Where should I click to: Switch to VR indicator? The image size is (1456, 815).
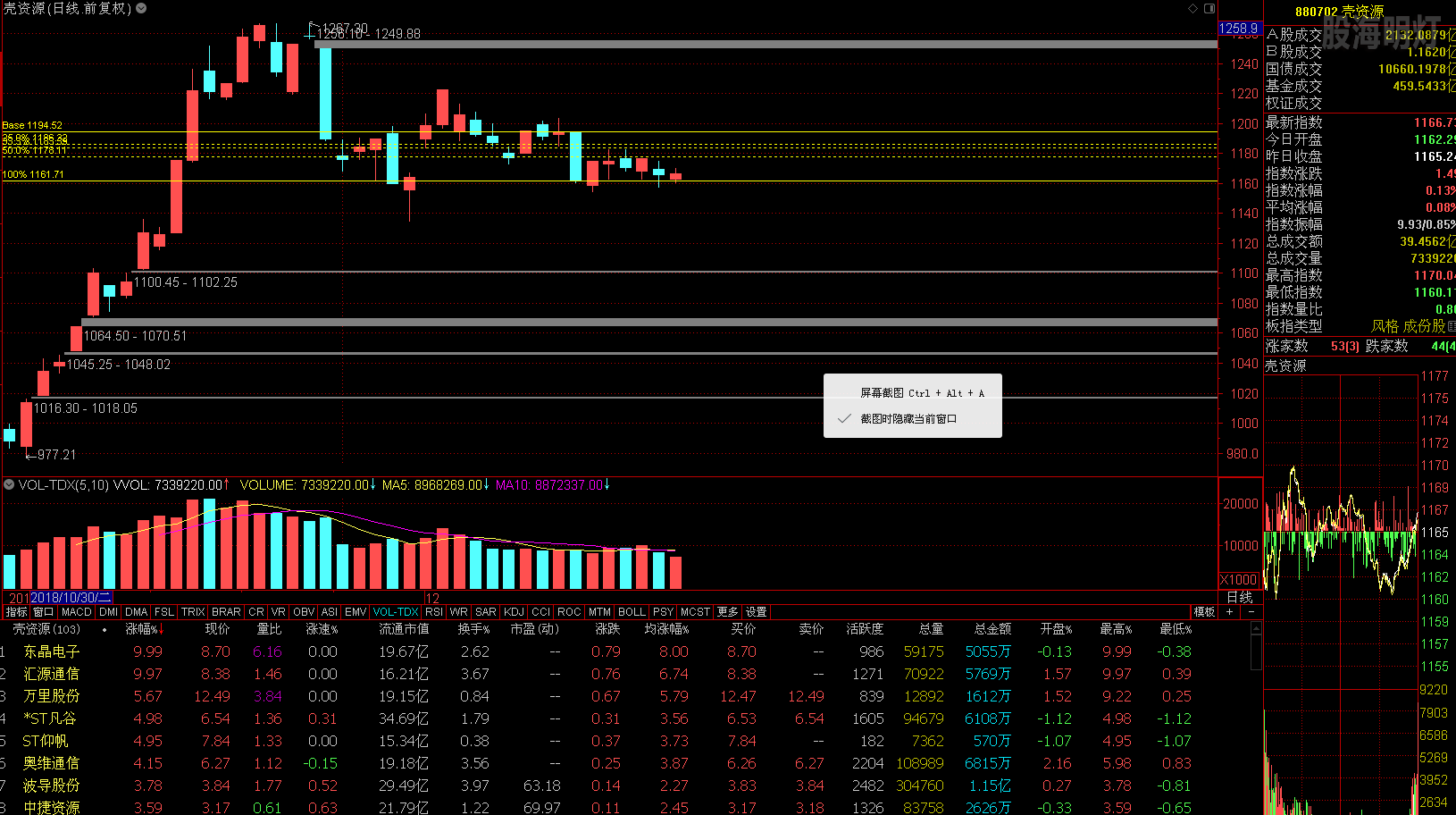click(x=279, y=612)
